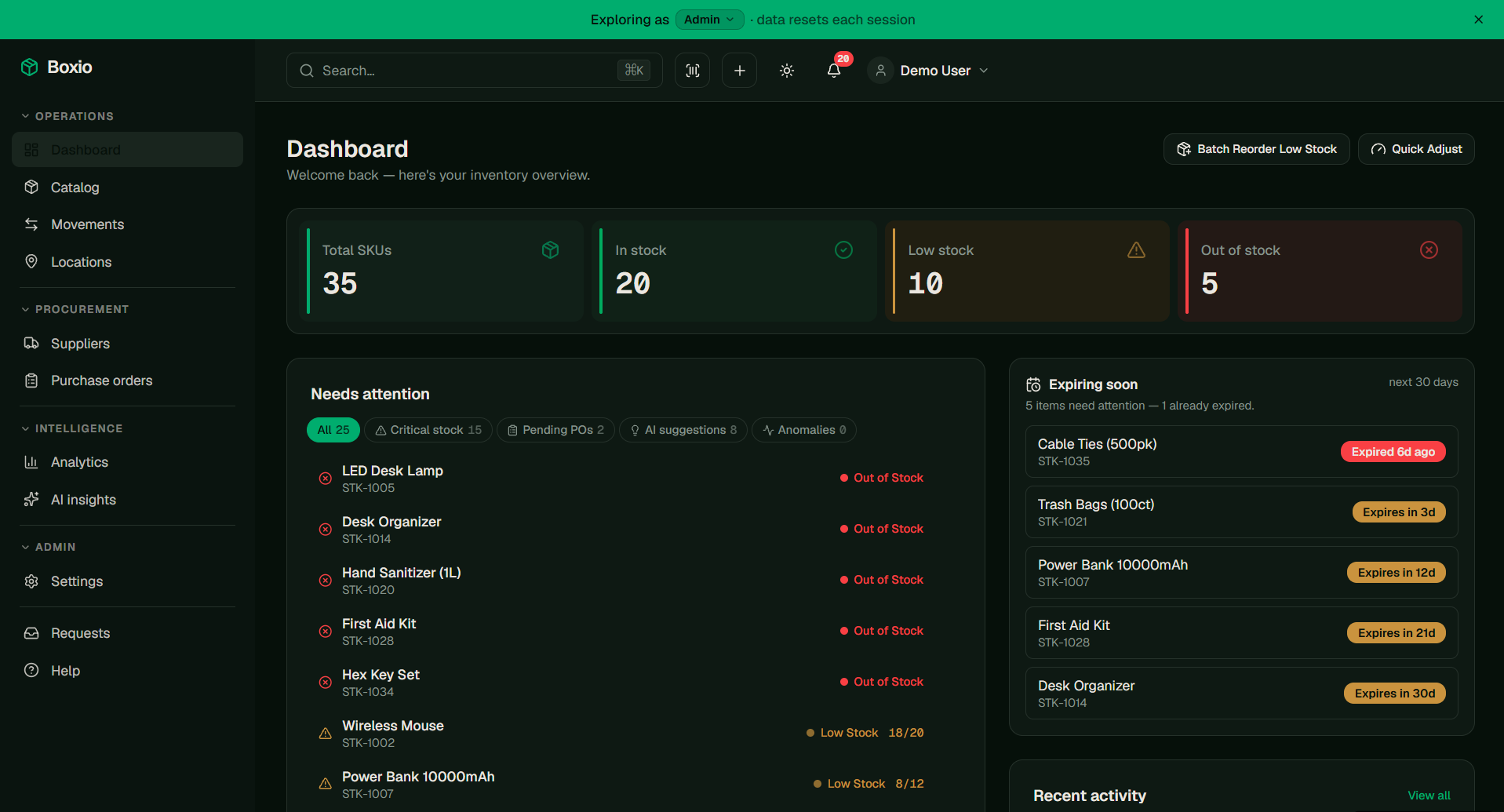This screenshot has height=812, width=1504.
Task: Show AI suggestions 8 filter
Action: coord(683,430)
